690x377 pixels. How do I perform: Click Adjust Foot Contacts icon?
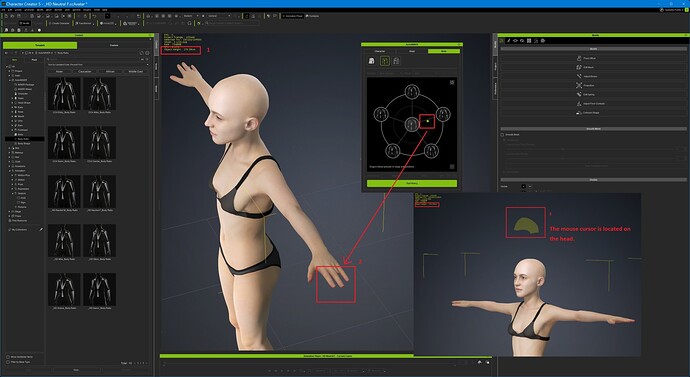[579, 103]
